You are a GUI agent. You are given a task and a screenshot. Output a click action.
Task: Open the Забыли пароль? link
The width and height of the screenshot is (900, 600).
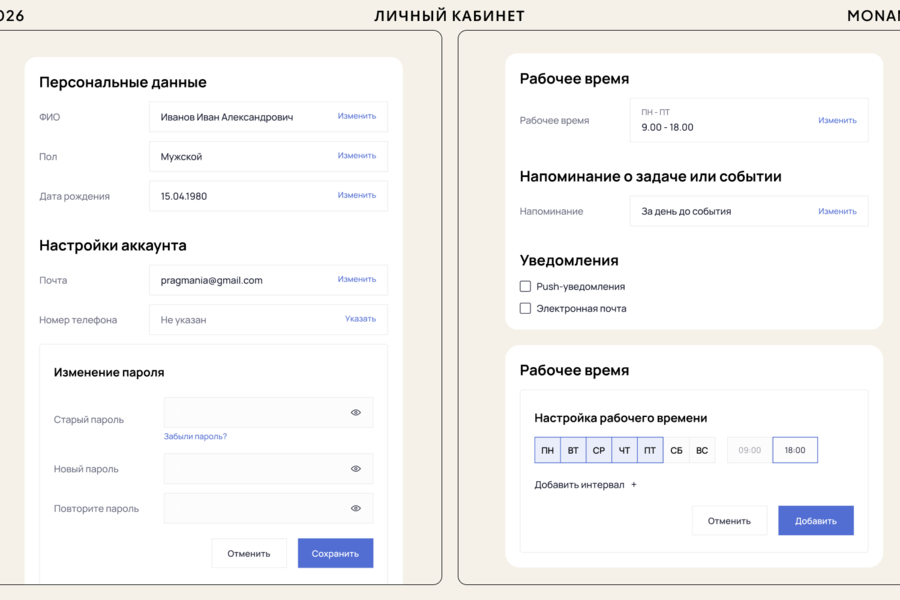pyautogui.click(x=195, y=436)
